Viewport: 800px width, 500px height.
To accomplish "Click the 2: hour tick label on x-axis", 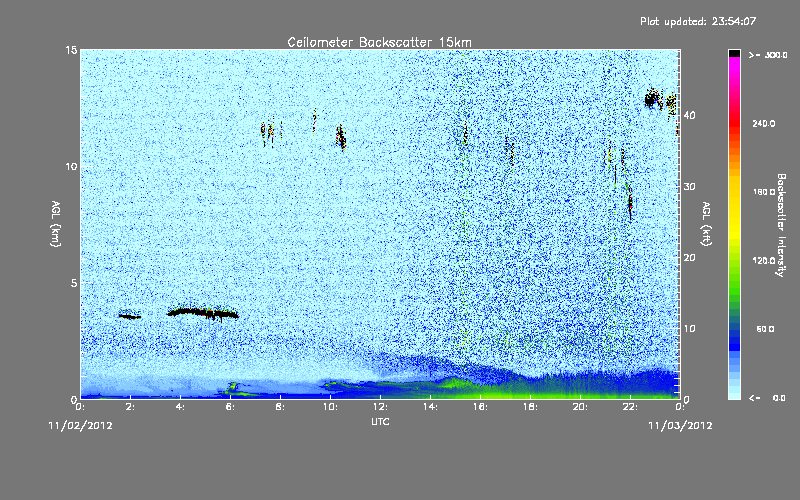I will coord(131,407).
